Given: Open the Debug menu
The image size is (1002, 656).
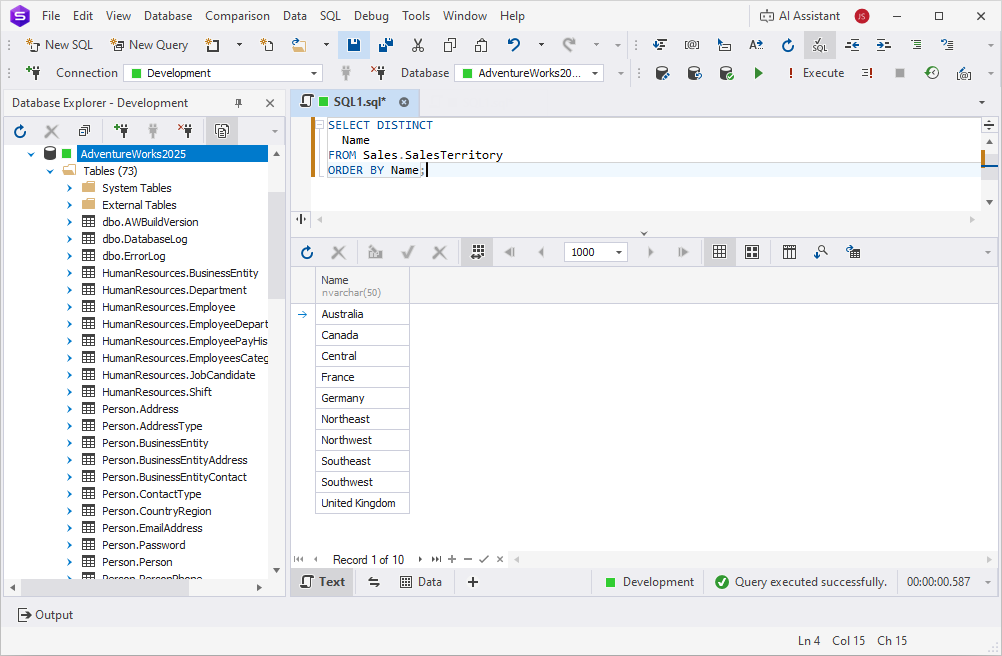Looking at the screenshot, I should point(371,16).
